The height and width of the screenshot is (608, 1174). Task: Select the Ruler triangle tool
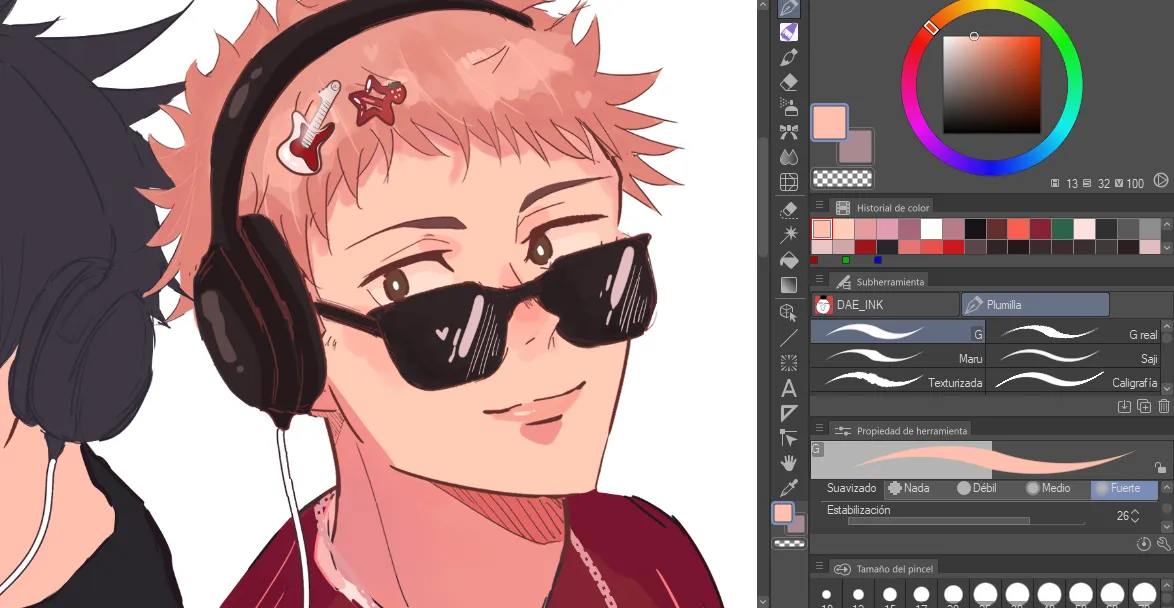tap(788, 413)
